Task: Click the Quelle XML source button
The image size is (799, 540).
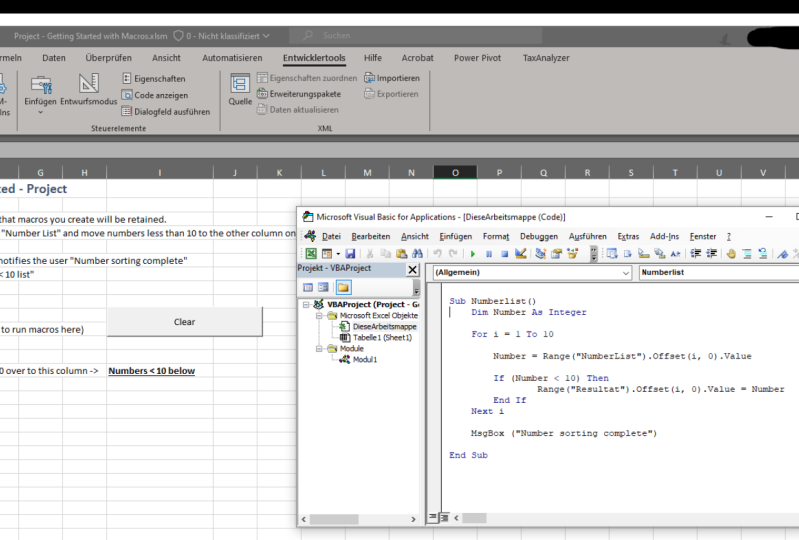Action: coord(240,89)
